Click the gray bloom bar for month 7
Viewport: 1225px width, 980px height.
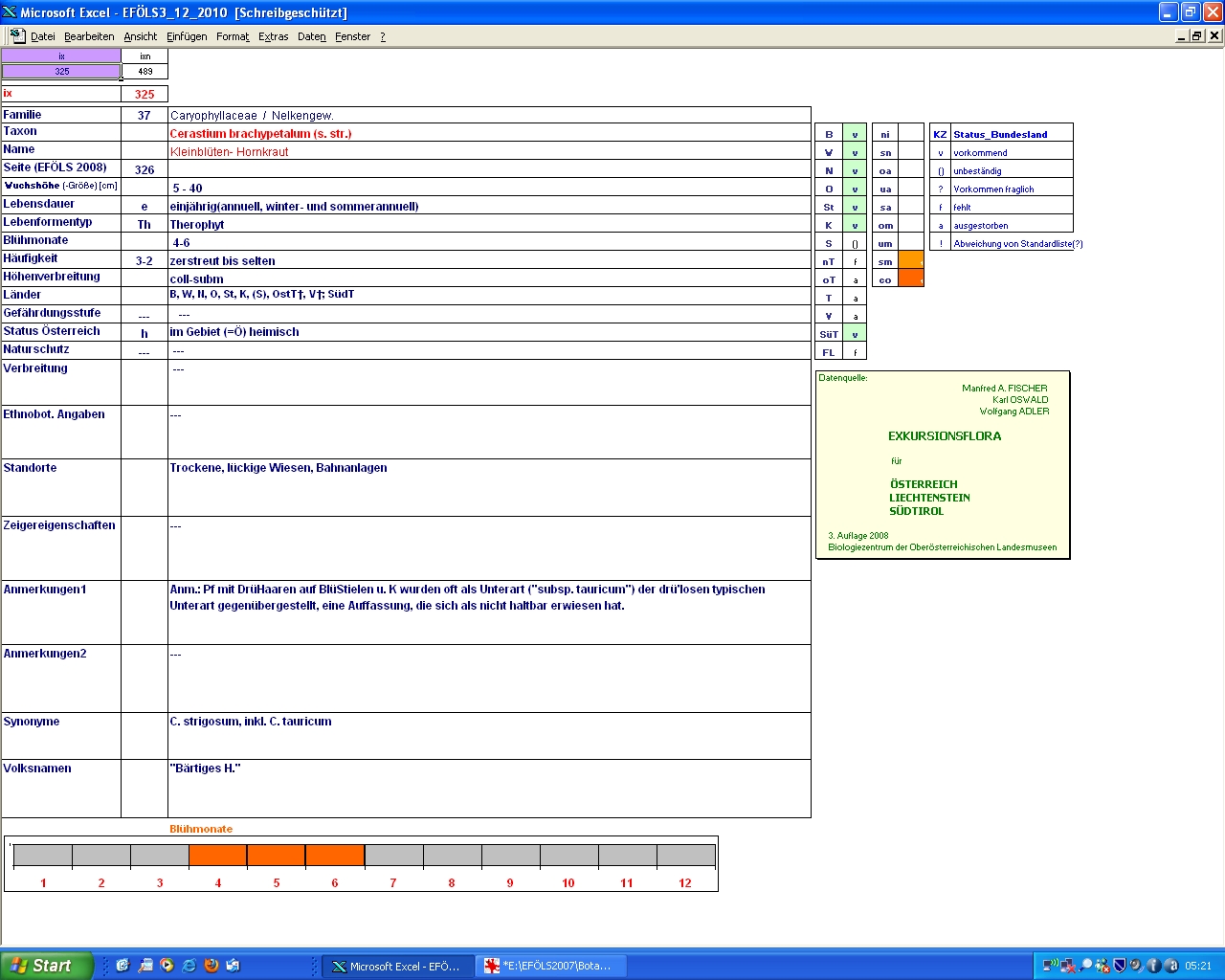tap(393, 855)
